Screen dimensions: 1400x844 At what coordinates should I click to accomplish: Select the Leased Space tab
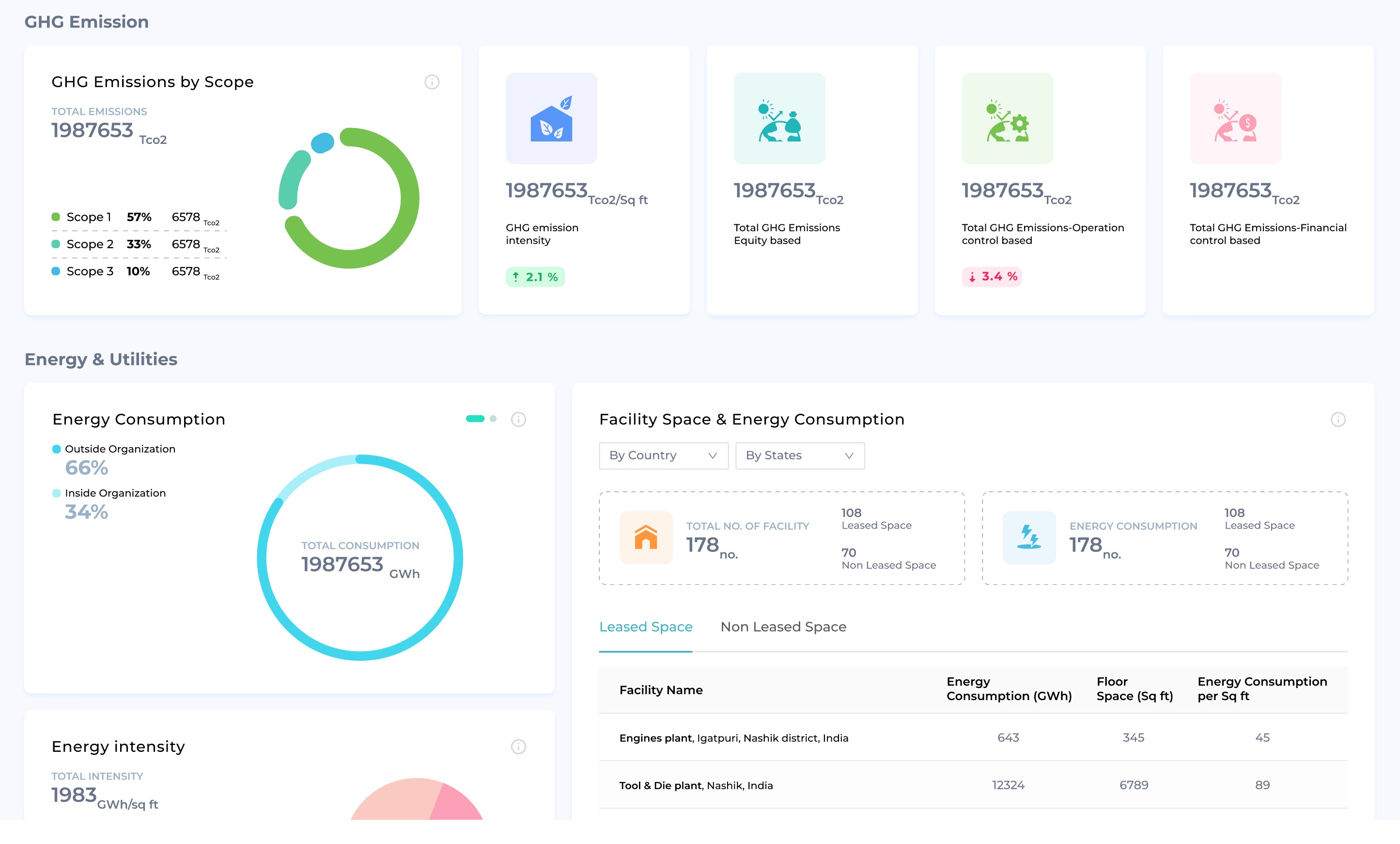pos(645,626)
